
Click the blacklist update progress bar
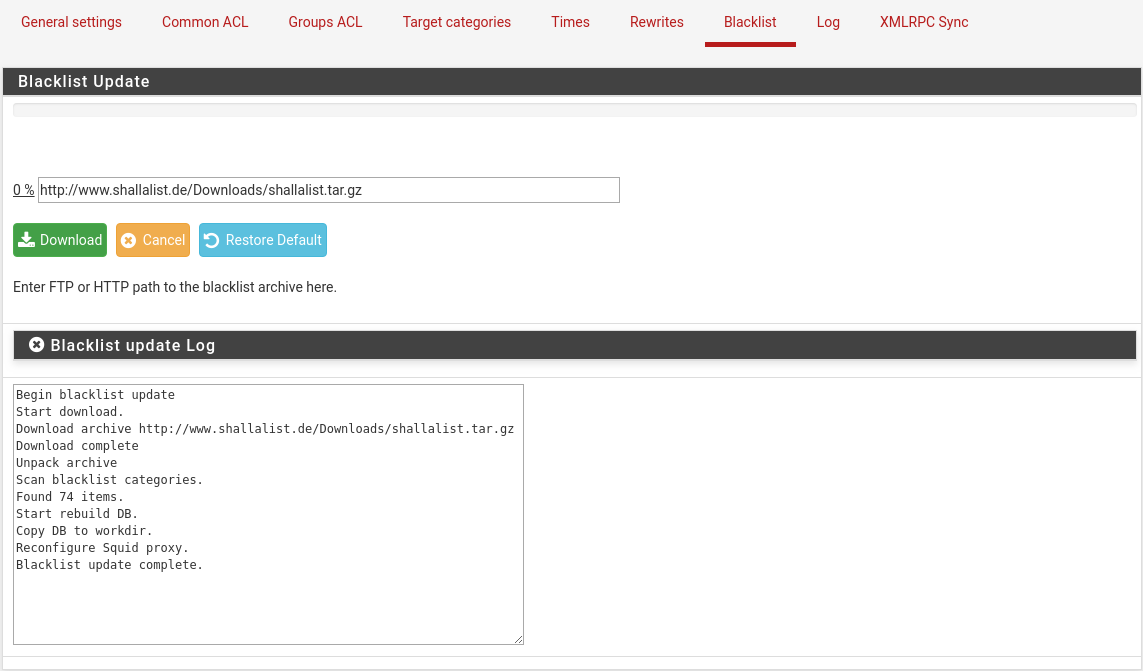pyautogui.click(x=574, y=110)
